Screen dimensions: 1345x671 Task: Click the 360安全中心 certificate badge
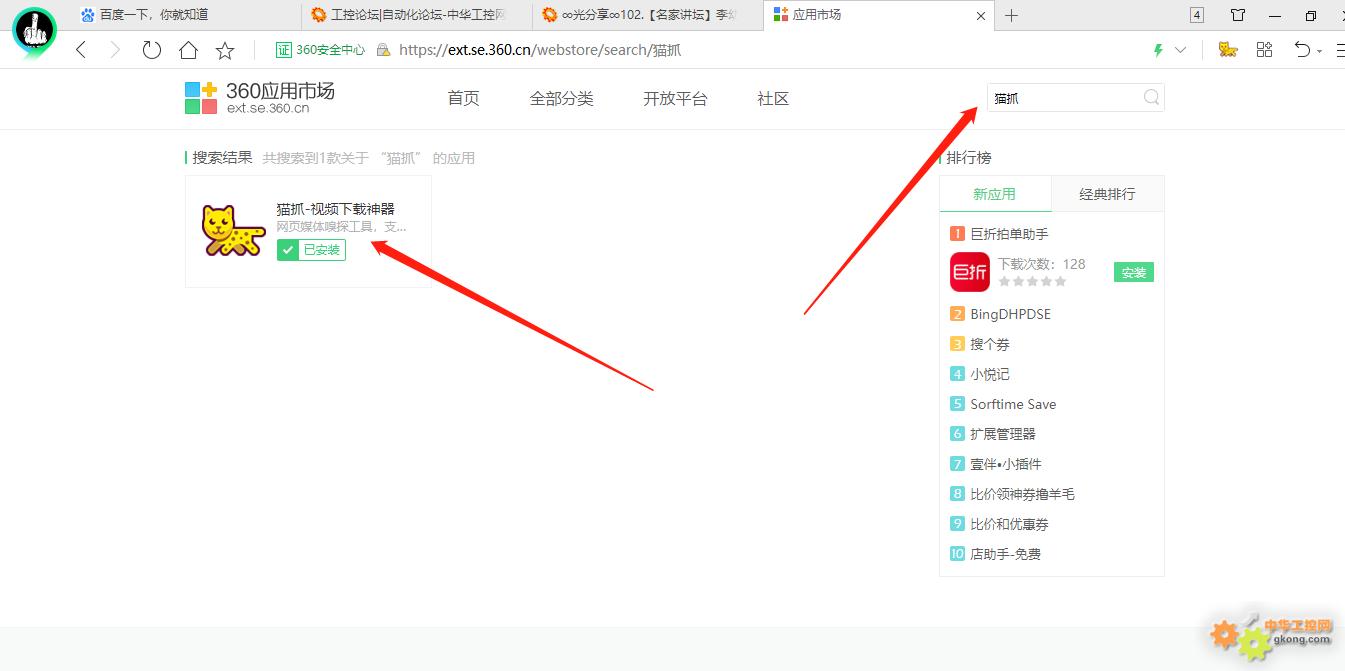pyautogui.click(x=320, y=50)
